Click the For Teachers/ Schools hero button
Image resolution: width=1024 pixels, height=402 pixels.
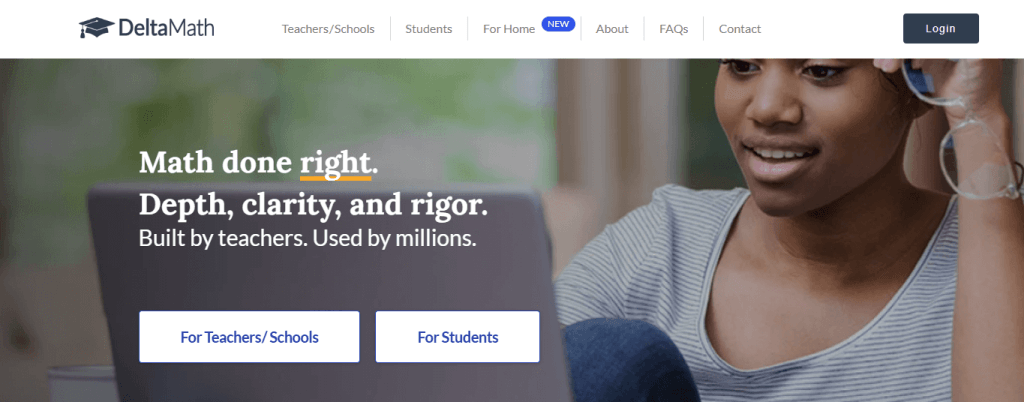pyautogui.click(x=249, y=337)
